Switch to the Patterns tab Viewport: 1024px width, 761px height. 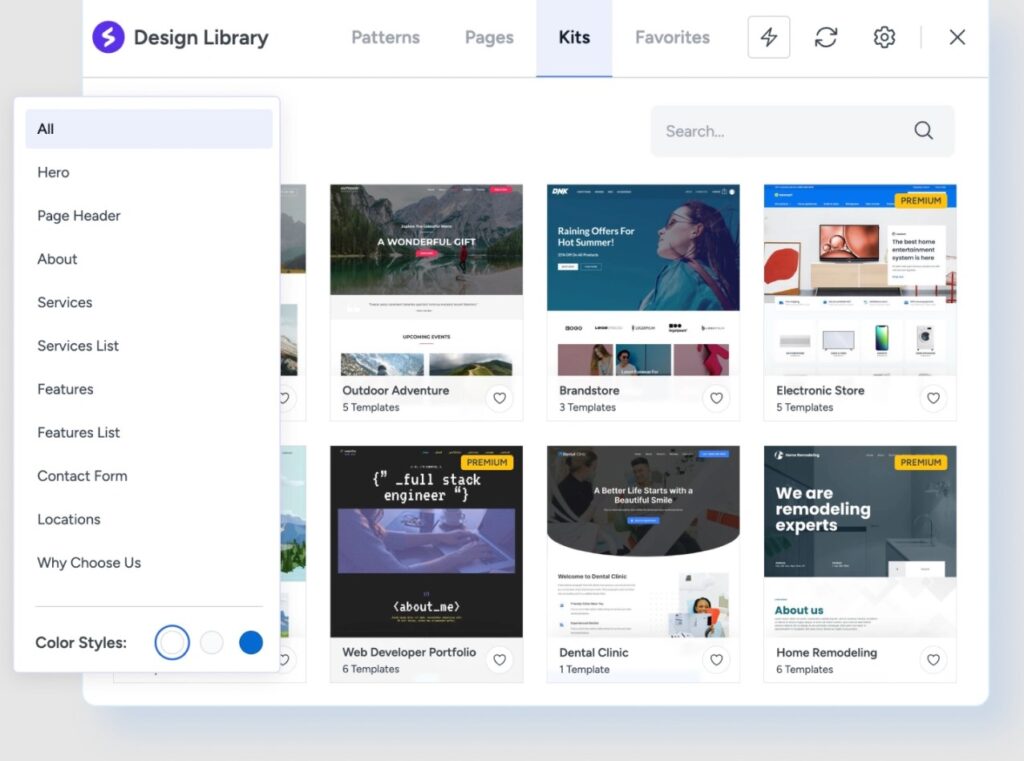385,38
